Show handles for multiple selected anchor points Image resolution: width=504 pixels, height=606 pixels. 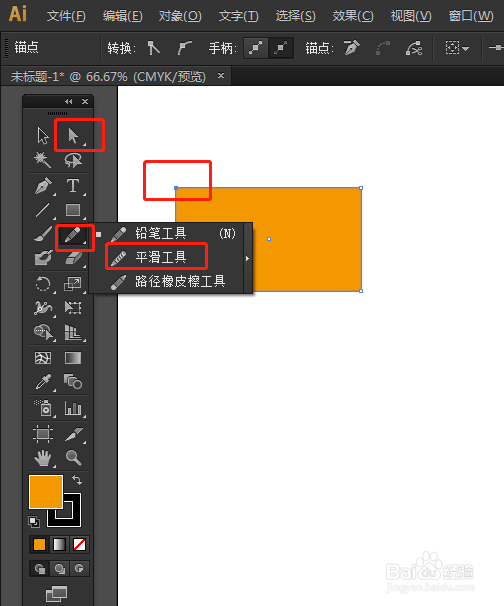tap(255, 48)
